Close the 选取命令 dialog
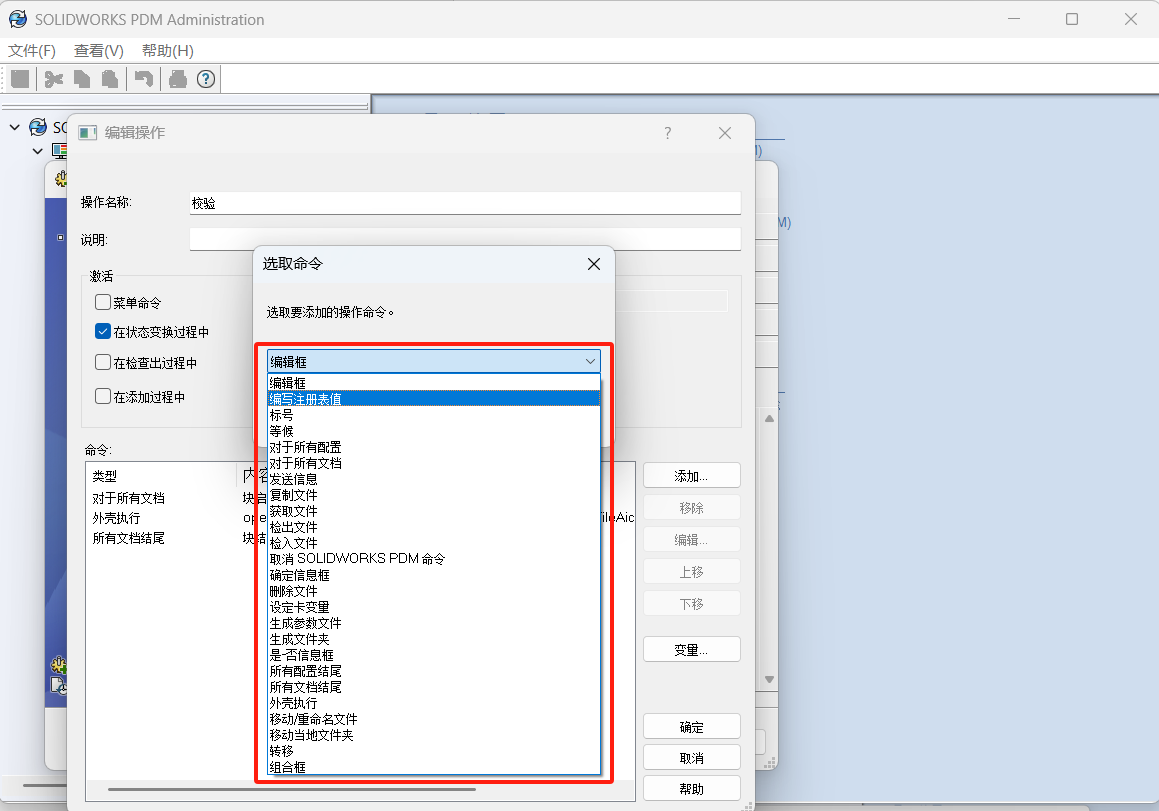The width and height of the screenshot is (1159, 811). click(x=594, y=264)
